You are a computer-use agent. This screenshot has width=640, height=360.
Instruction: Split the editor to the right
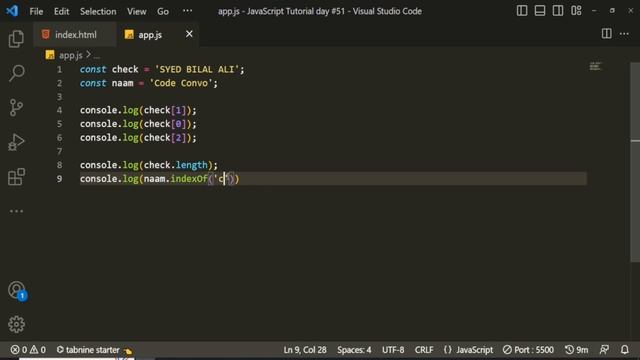pyautogui.click(x=607, y=34)
